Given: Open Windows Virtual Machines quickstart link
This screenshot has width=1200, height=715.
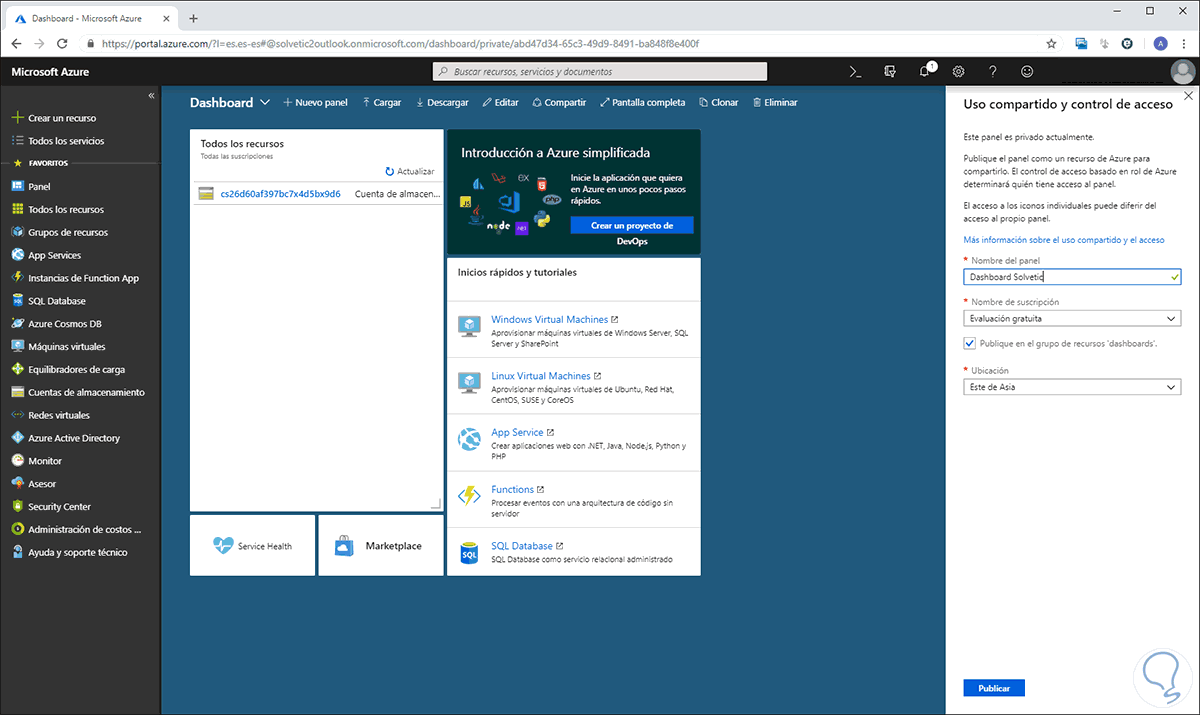Looking at the screenshot, I should coord(549,320).
